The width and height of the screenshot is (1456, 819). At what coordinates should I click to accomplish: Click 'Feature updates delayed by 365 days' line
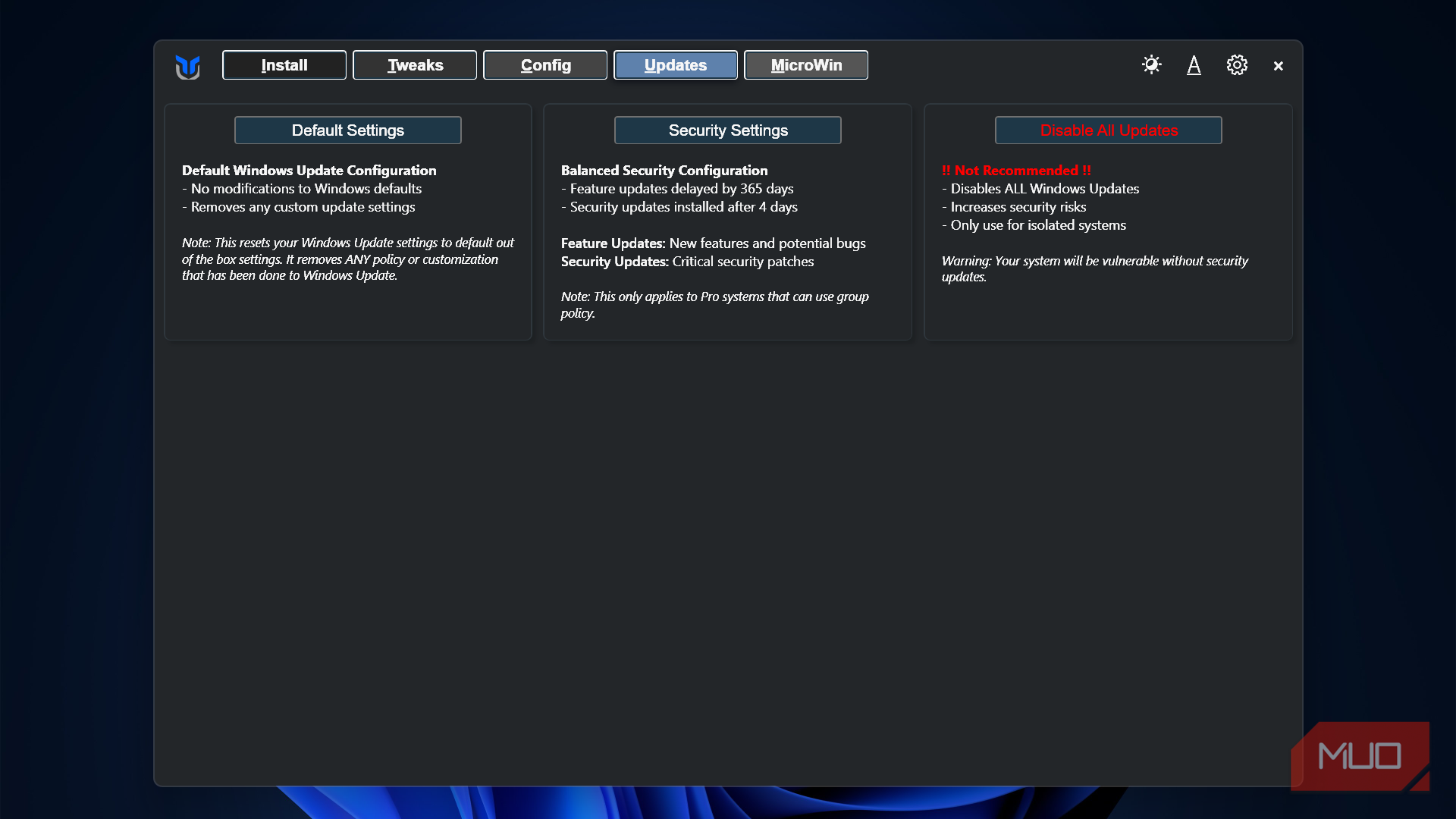(677, 189)
